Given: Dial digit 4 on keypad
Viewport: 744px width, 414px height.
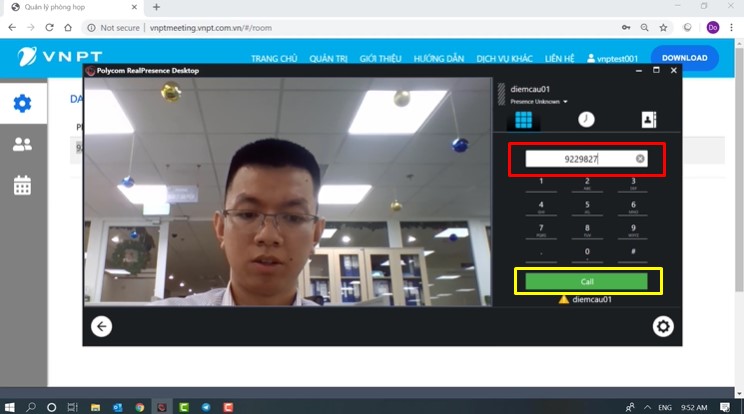Looking at the screenshot, I should (x=541, y=207).
